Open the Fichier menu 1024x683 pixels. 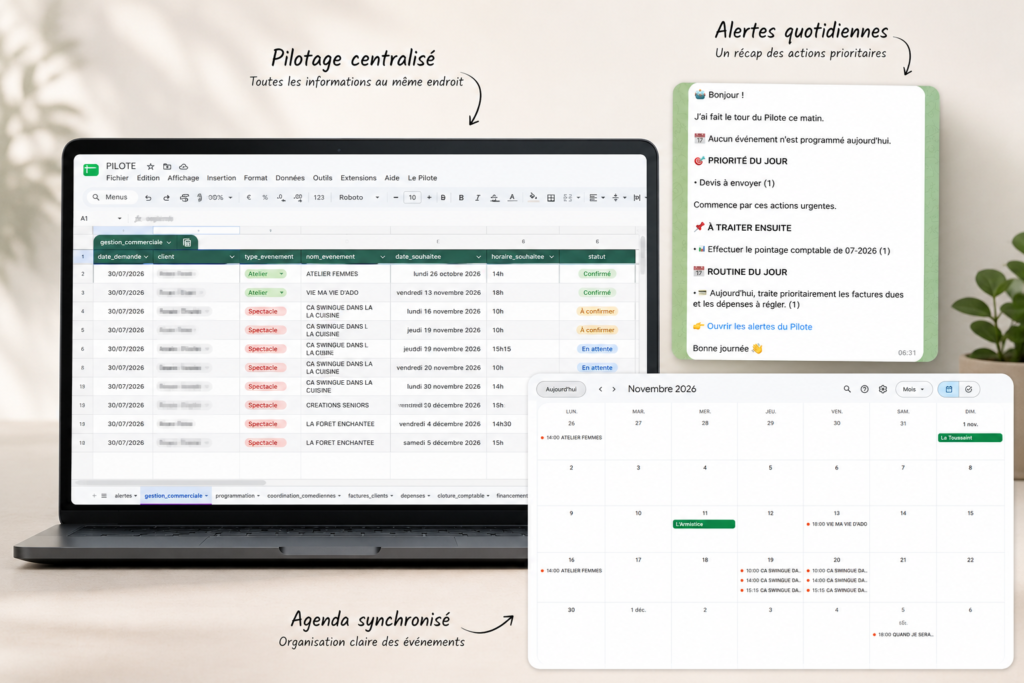(118, 178)
